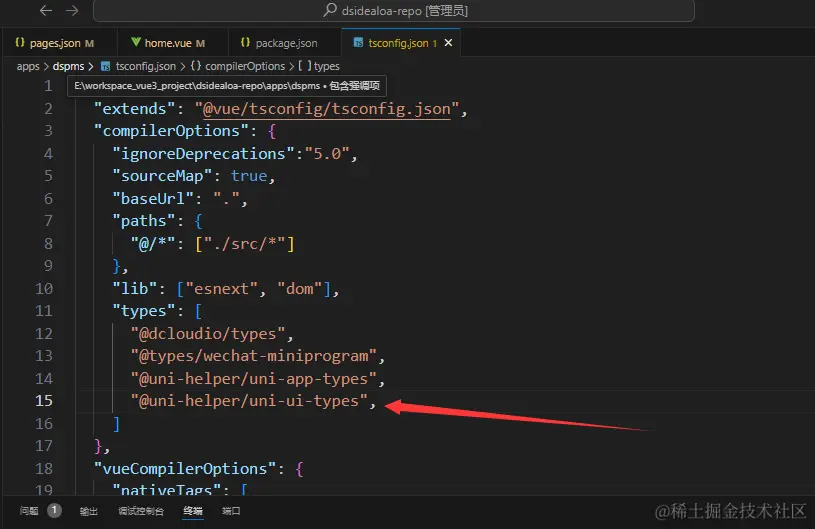This screenshot has height=529, width=815.
Task: Click the "./src/*" value text
Action: coord(244,244)
